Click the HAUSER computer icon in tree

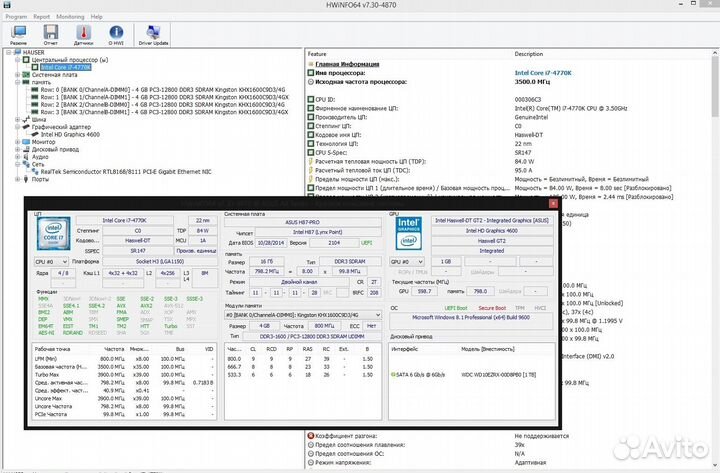tap(18, 52)
